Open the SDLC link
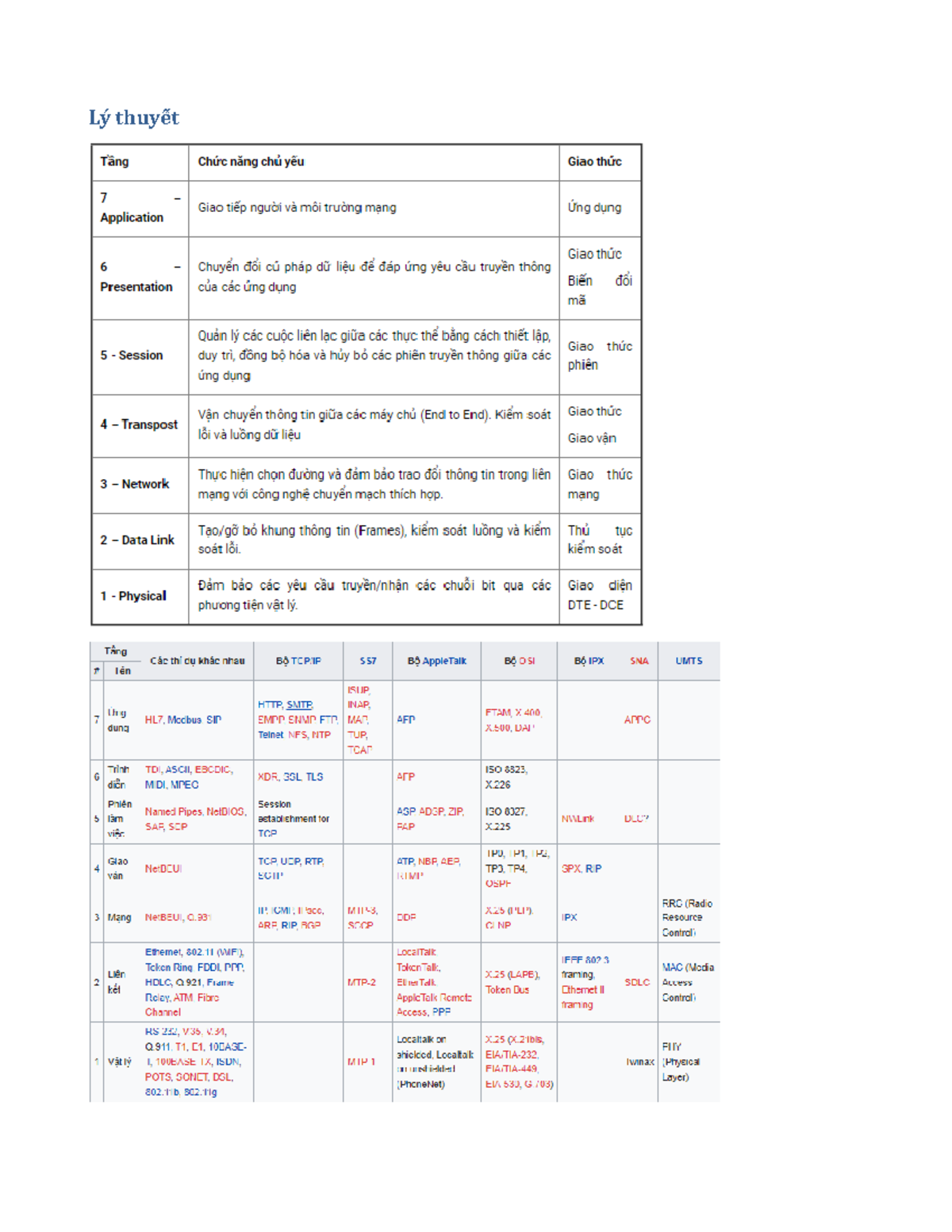This screenshot has height=1232, width=952. point(637,982)
